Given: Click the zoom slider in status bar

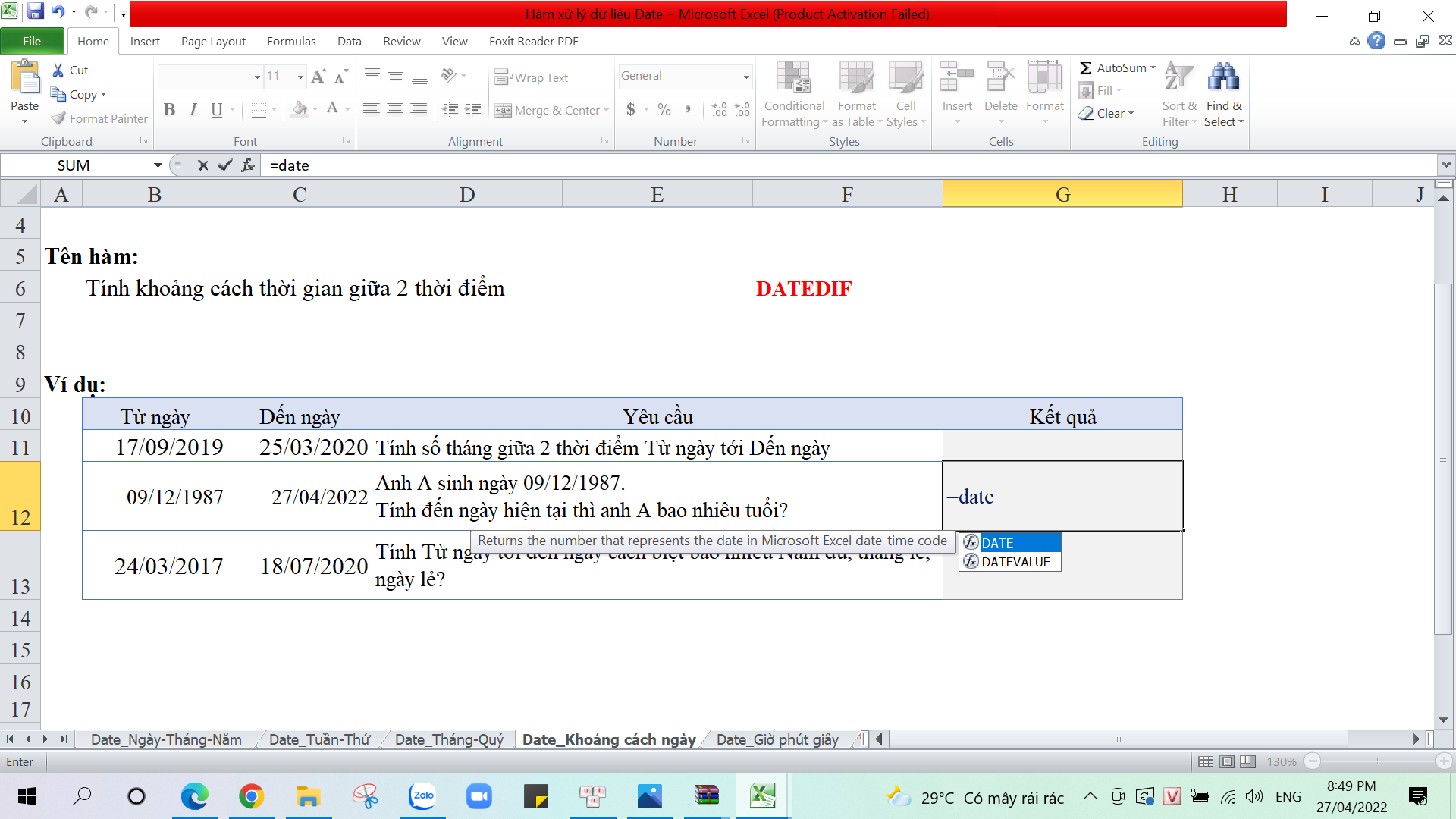Looking at the screenshot, I should pyautogui.click(x=1376, y=761).
